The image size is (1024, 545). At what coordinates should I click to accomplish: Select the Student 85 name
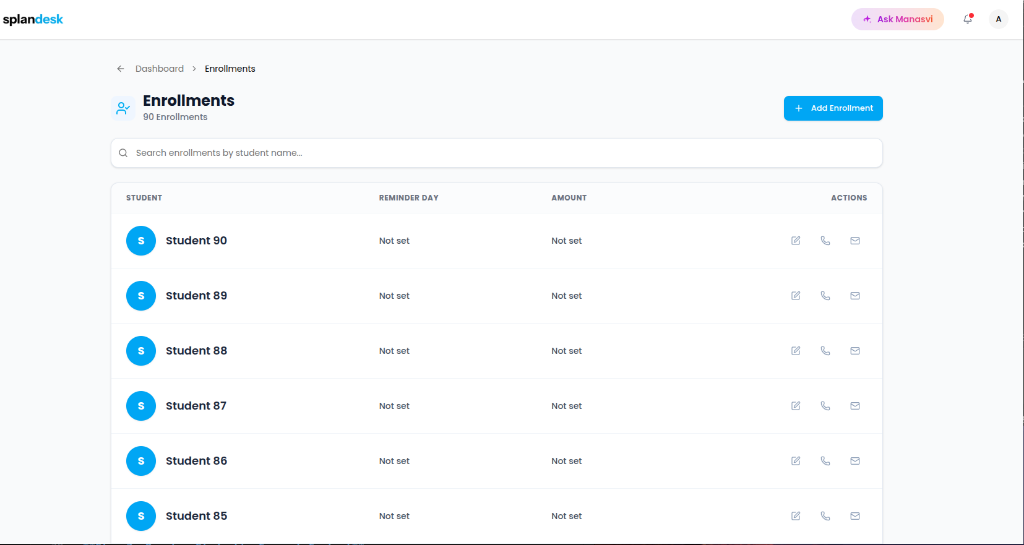(197, 516)
